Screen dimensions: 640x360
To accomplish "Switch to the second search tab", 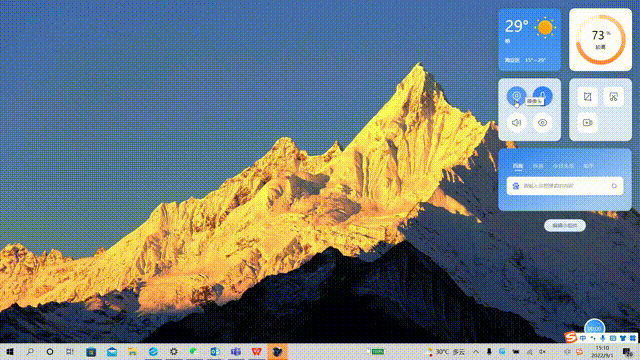I will coord(538,166).
